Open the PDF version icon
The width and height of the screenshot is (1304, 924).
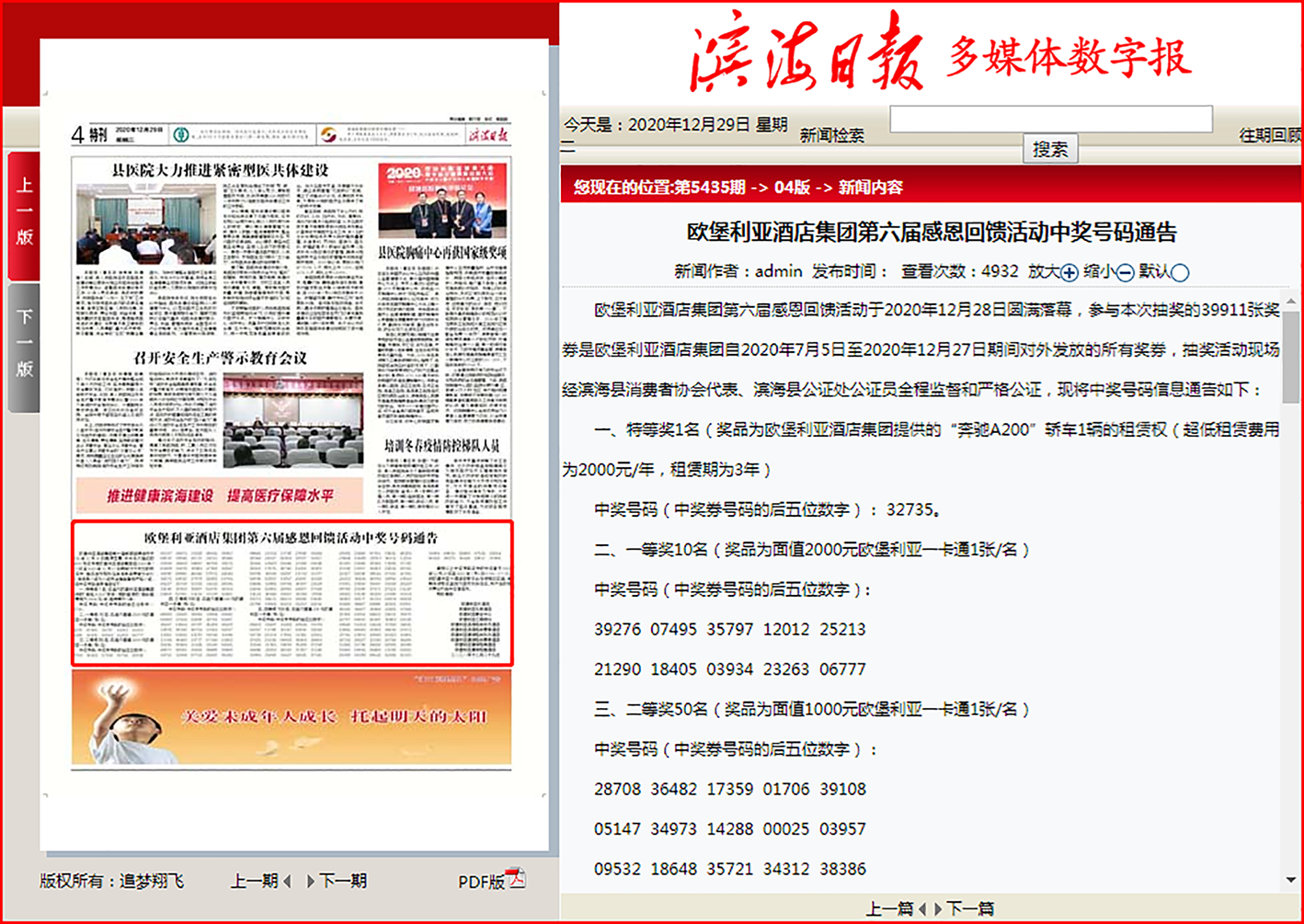click(516, 879)
